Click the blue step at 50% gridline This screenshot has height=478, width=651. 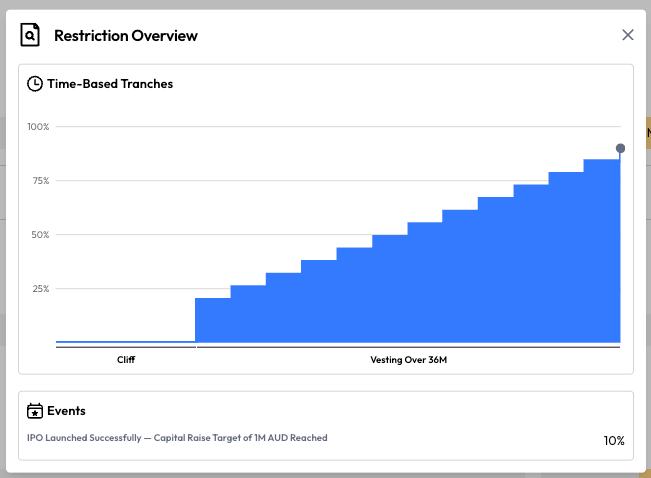point(390,289)
